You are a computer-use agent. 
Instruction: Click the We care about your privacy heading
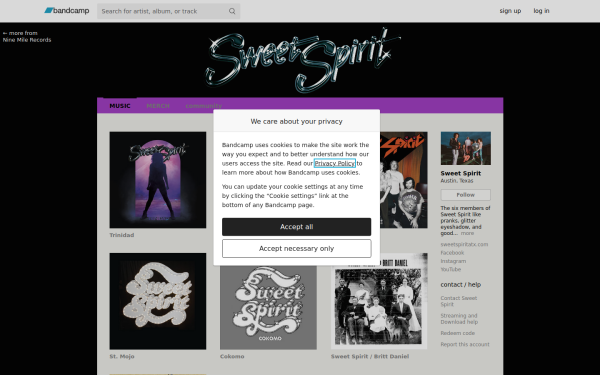click(x=297, y=121)
